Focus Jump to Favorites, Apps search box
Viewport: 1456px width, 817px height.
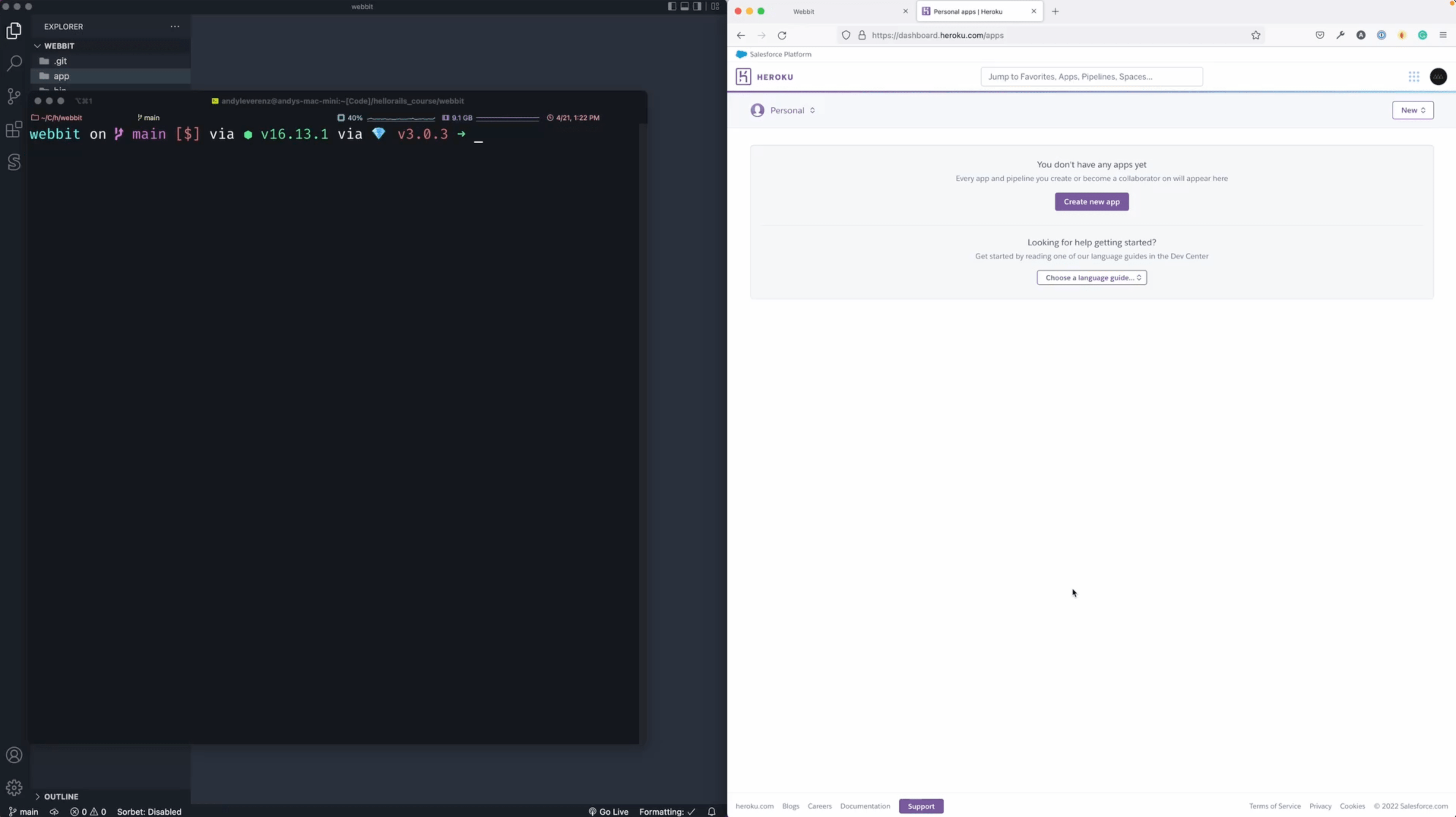[x=1092, y=77]
